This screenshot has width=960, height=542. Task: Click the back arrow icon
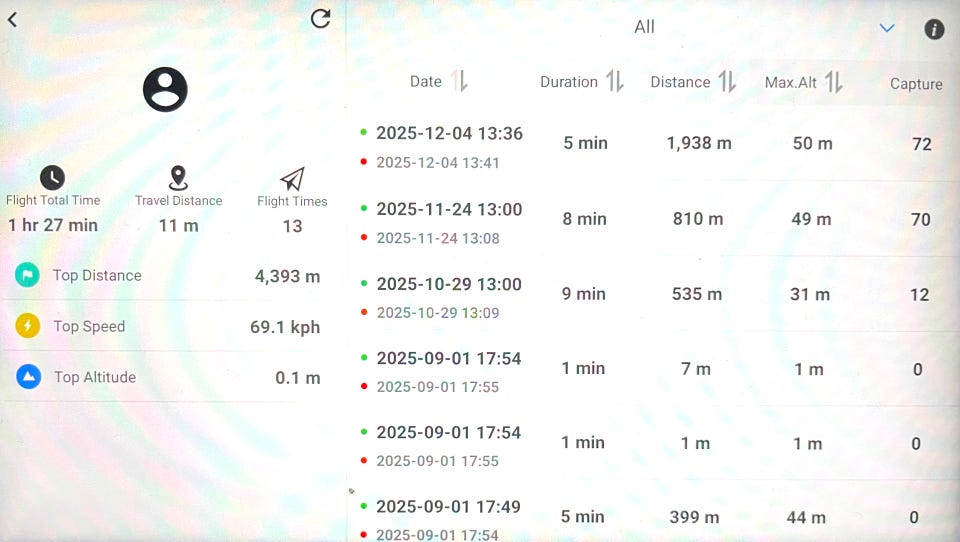pos(13,19)
